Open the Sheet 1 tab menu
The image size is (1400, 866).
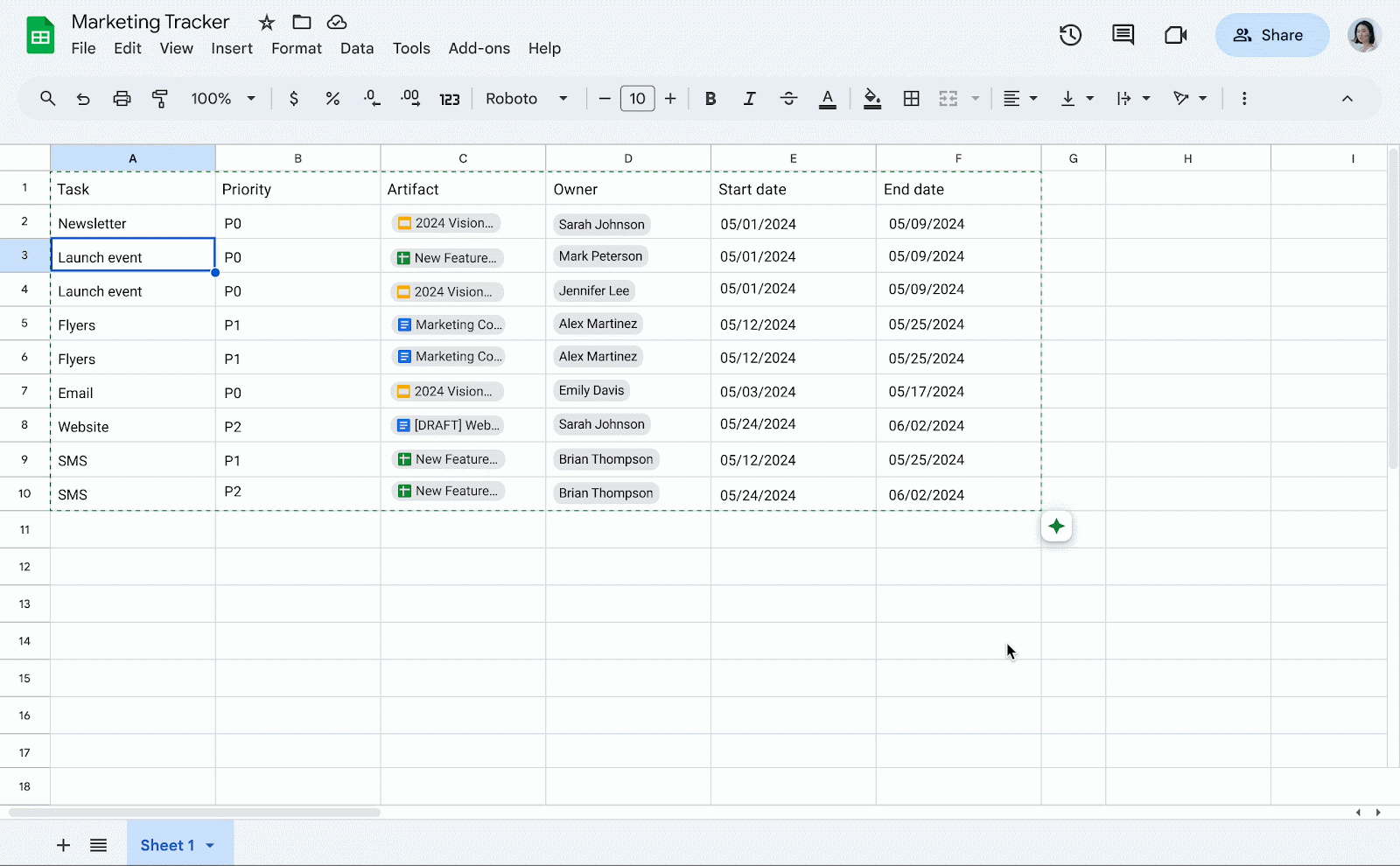coord(209,845)
